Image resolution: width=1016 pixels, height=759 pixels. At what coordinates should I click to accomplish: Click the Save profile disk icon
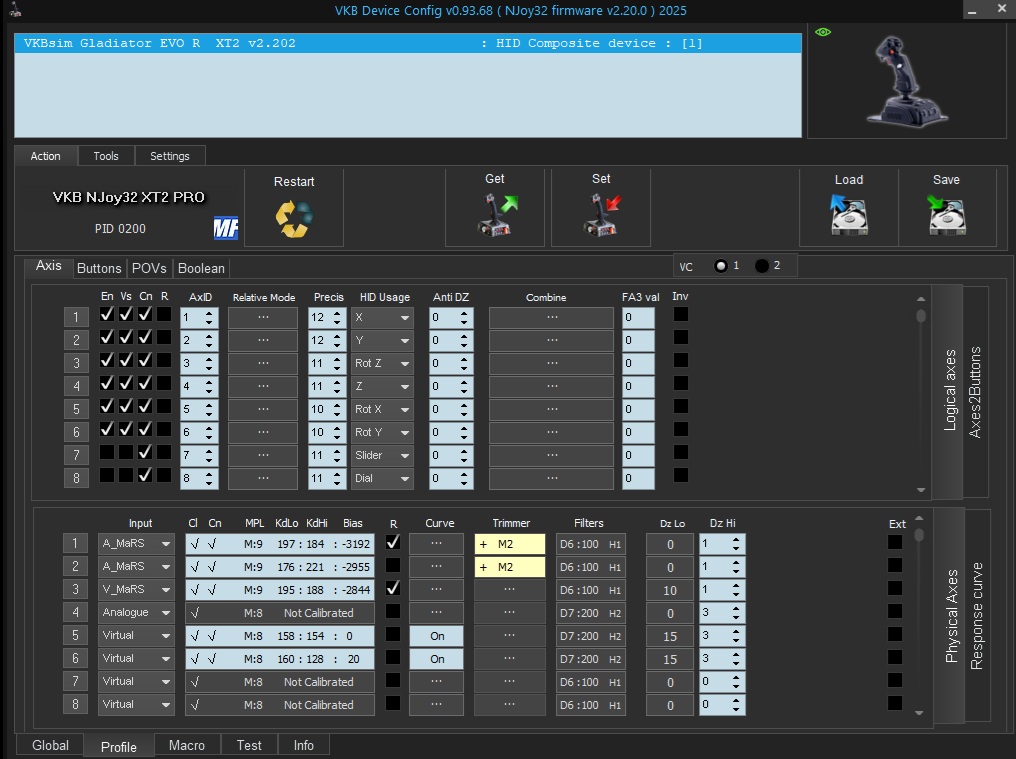point(946,215)
